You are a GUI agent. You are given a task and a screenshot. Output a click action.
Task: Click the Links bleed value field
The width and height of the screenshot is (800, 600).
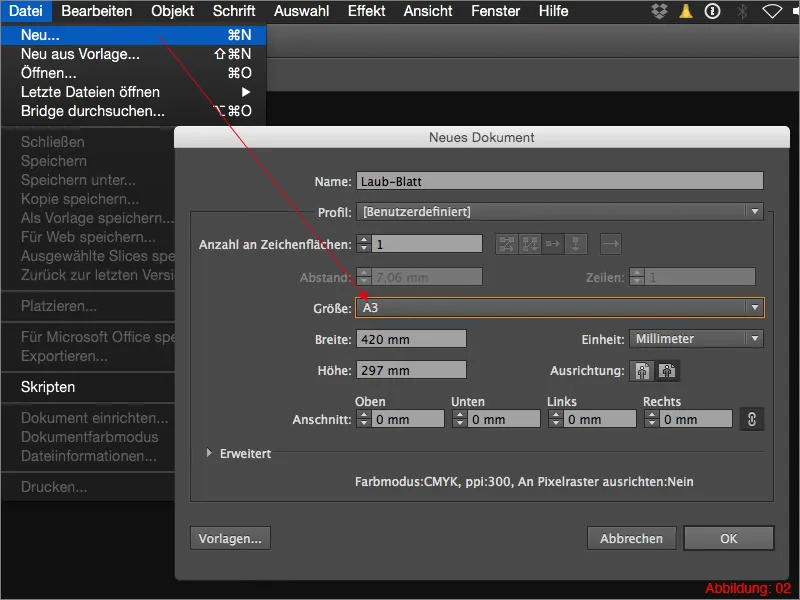599,419
